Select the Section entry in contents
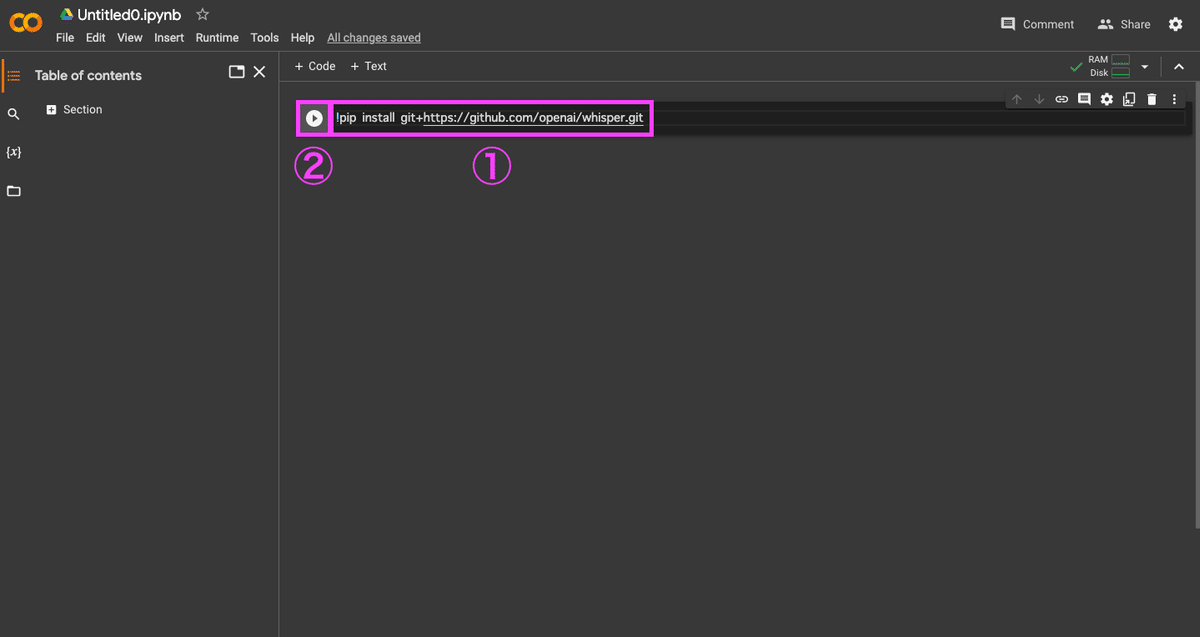This screenshot has width=1200, height=637. click(83, 110)
